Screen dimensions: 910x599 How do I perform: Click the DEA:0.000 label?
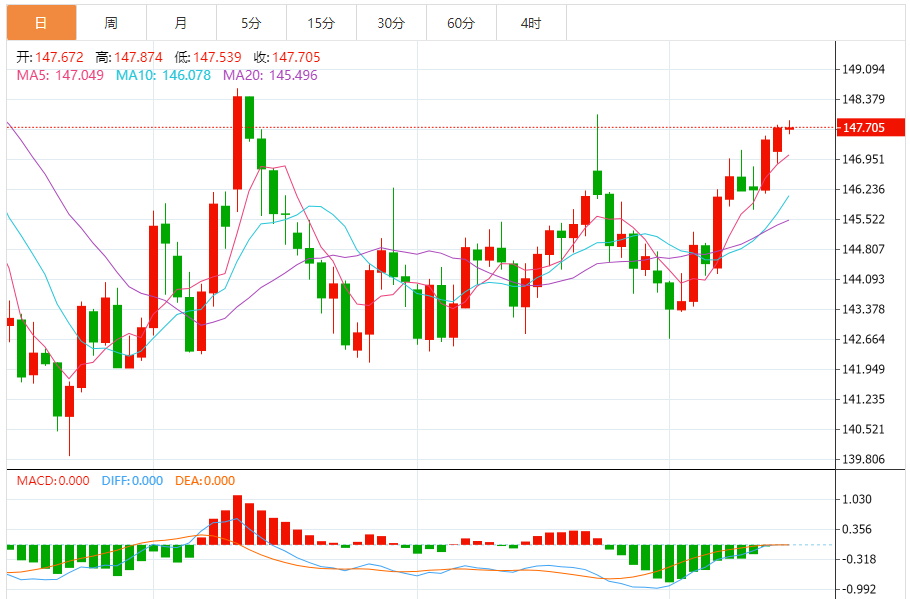(205, 481)
